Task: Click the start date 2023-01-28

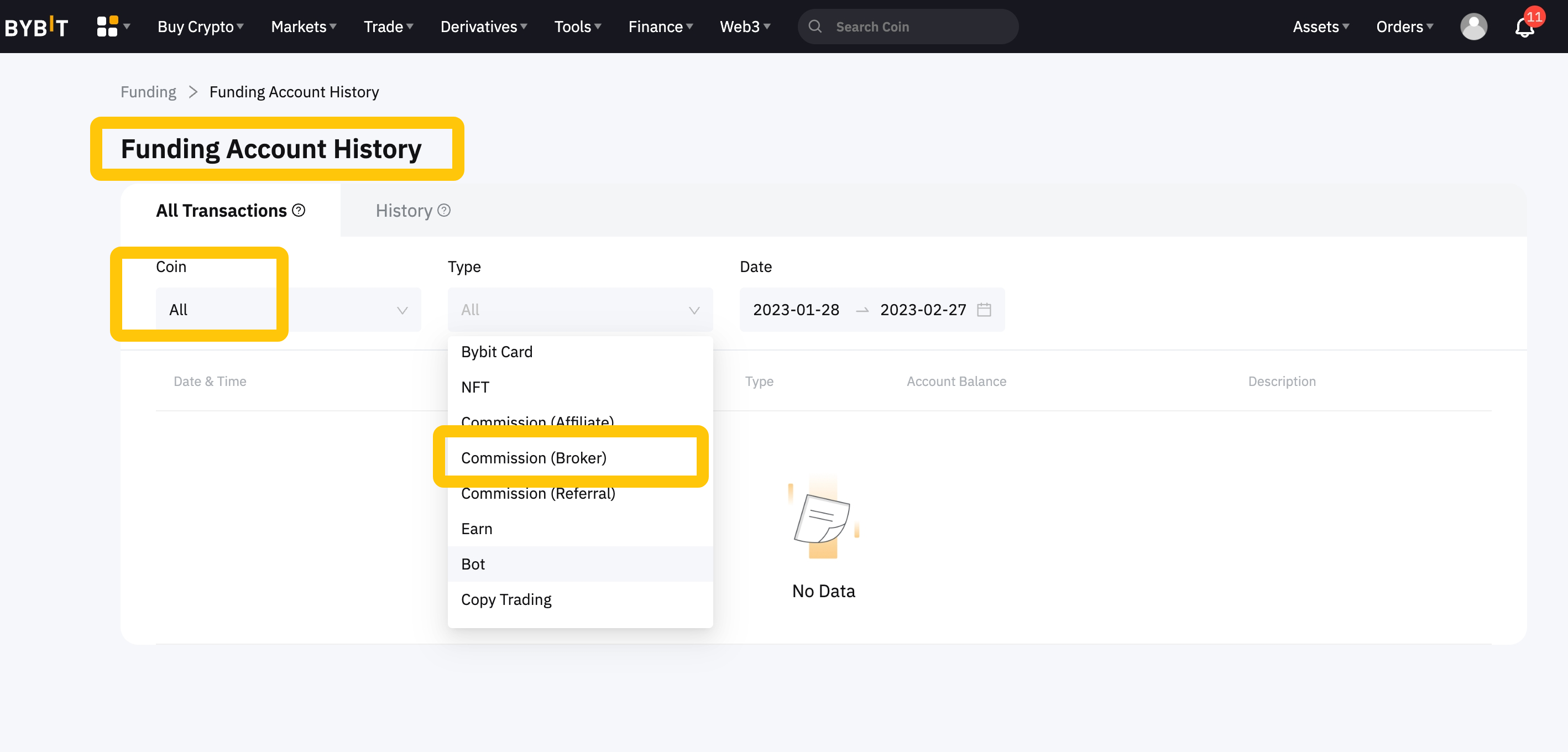Action: pyautogui.click(x=796, y=310)
